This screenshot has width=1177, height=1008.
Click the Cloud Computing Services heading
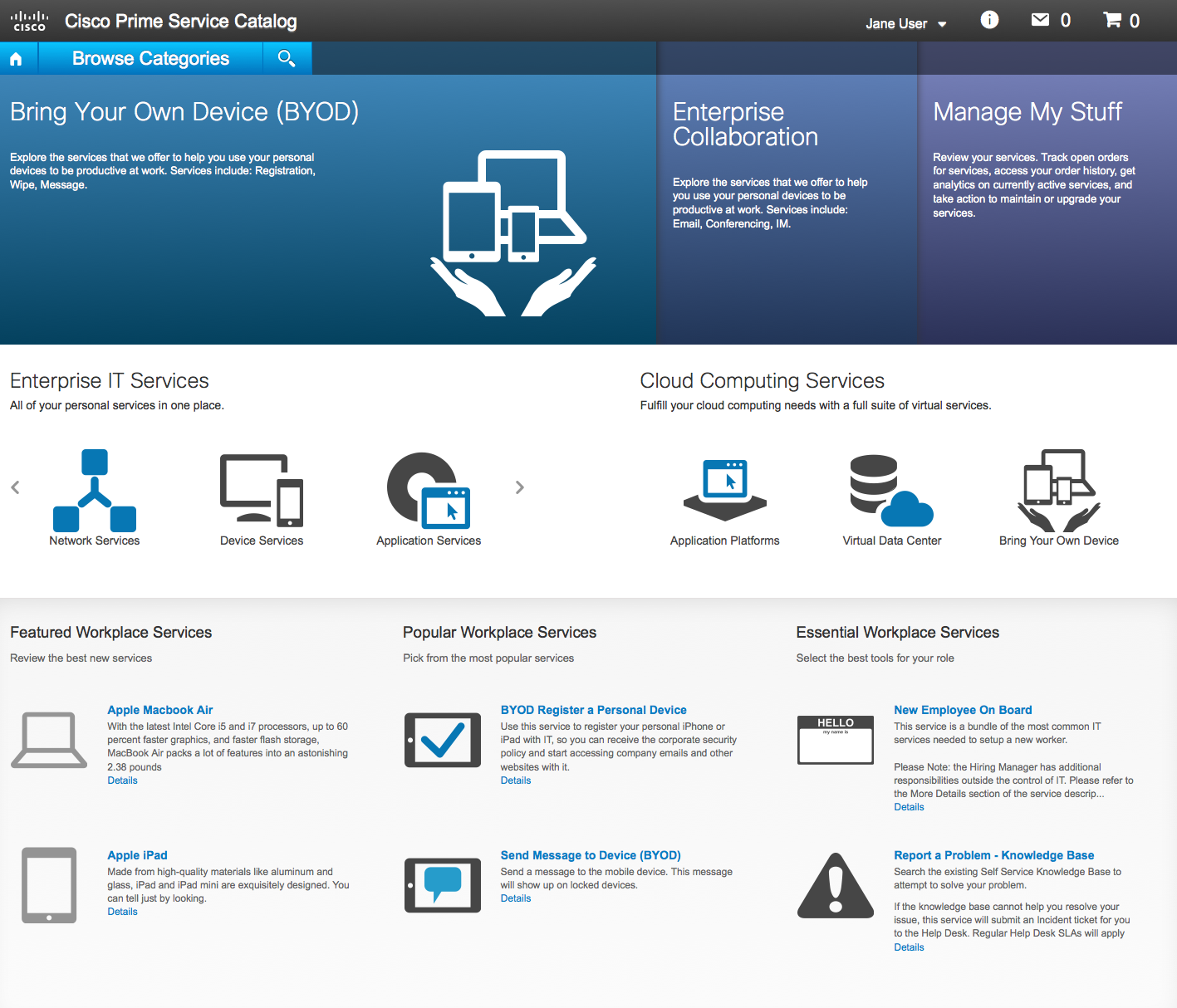pos(762,380)
